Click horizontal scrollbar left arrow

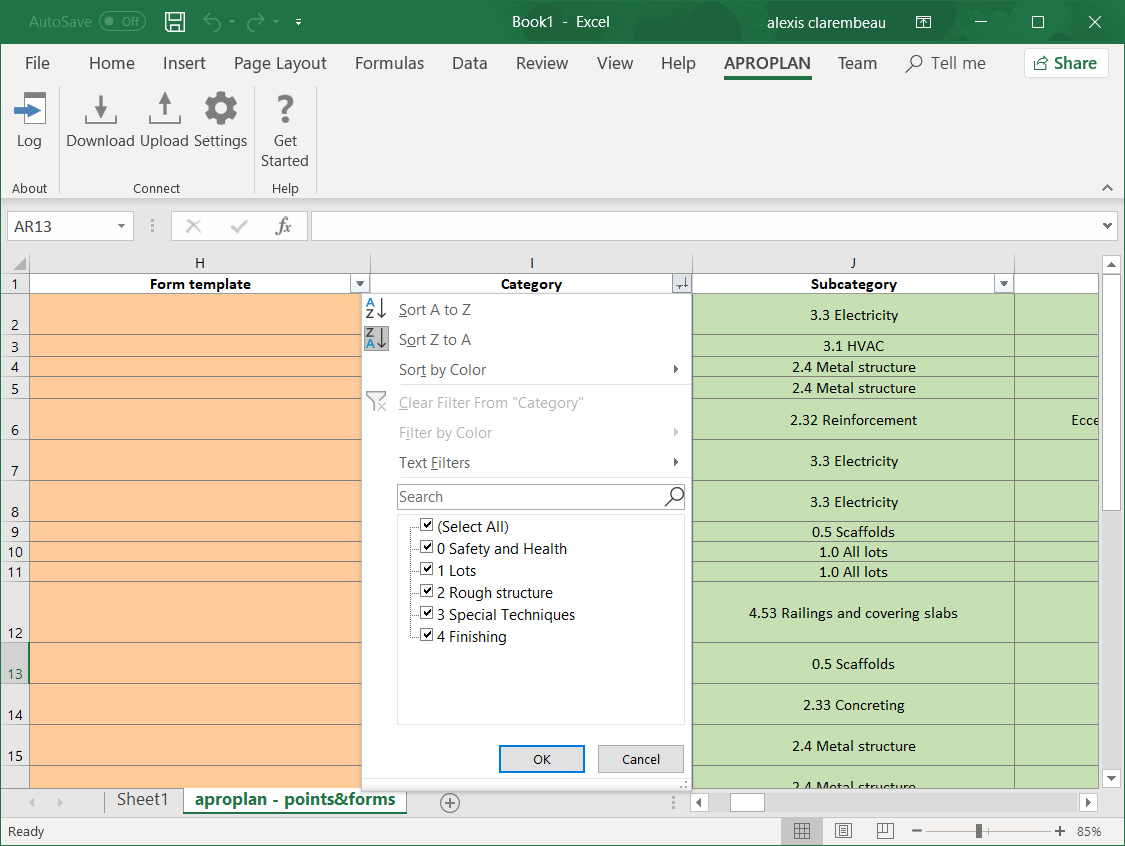coord(700,802)
